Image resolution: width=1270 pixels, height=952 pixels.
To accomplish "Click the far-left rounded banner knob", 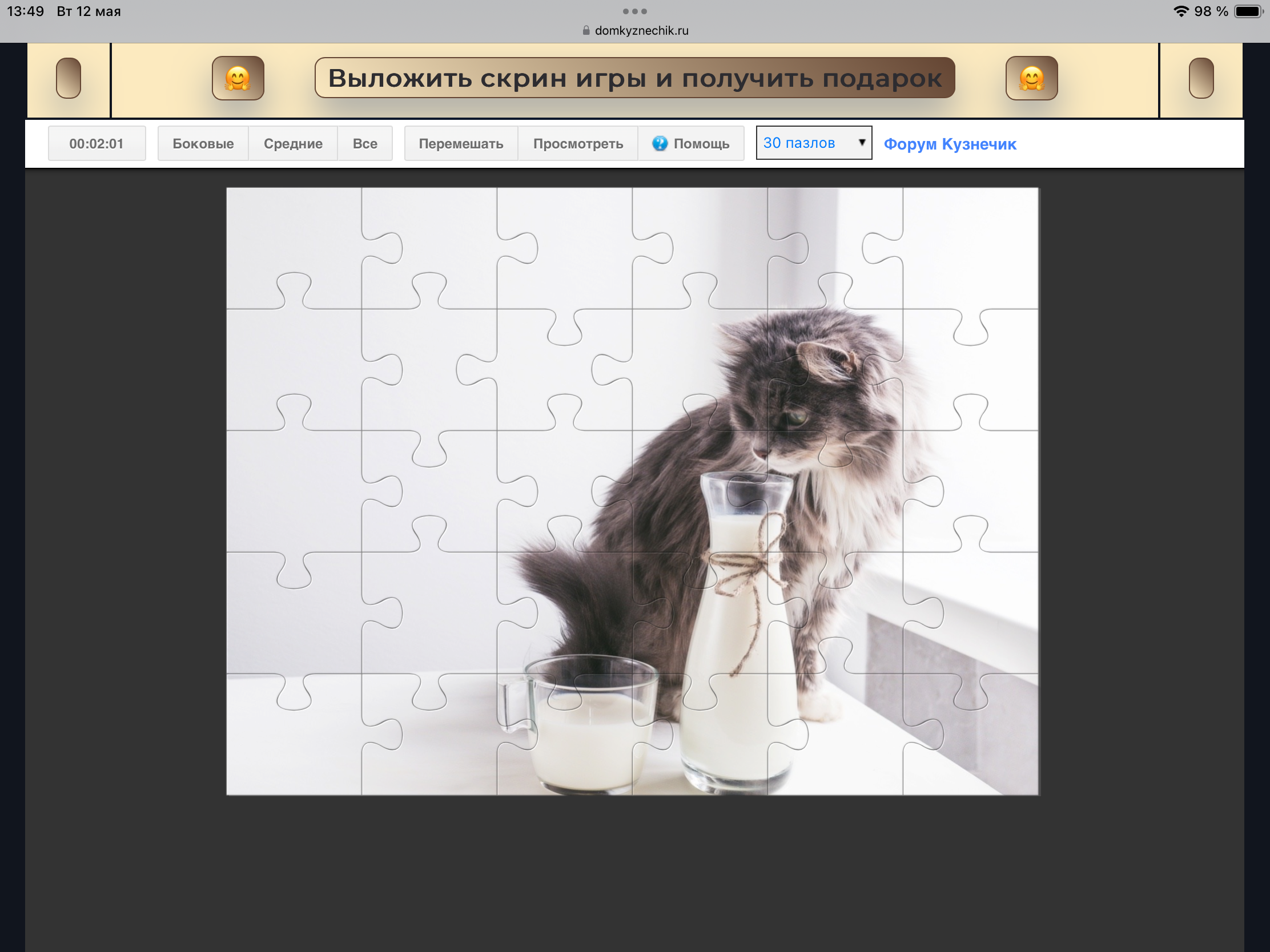I will coord(69,78).
